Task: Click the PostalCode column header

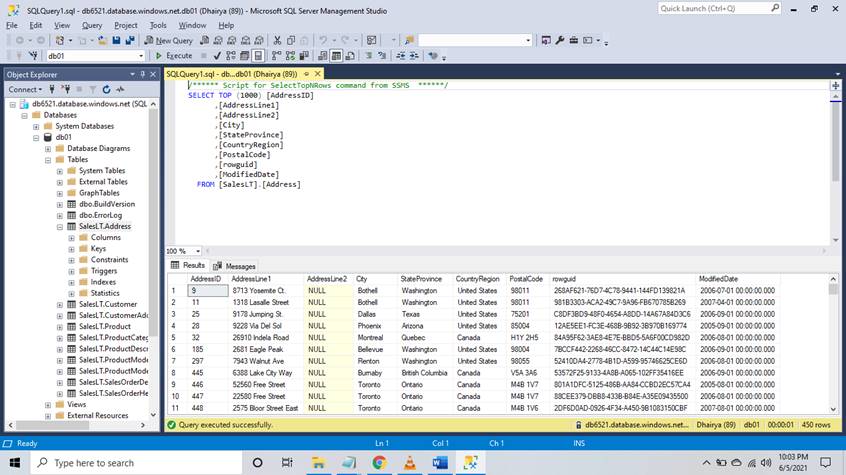Action: tap(527, 279)
